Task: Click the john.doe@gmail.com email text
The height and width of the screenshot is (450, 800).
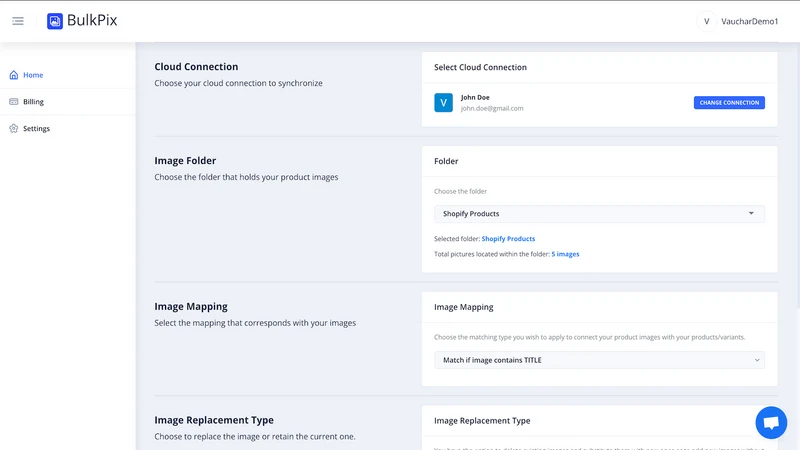Action: (492, 108)
